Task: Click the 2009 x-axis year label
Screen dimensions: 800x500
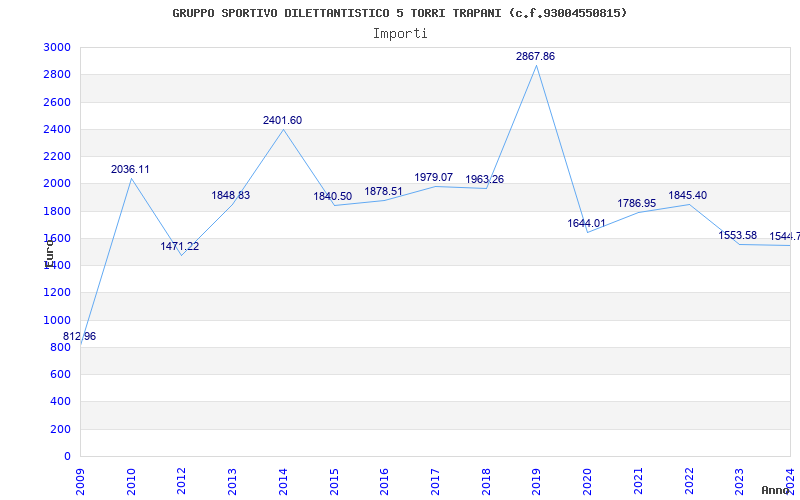Action: pos(80,481)
